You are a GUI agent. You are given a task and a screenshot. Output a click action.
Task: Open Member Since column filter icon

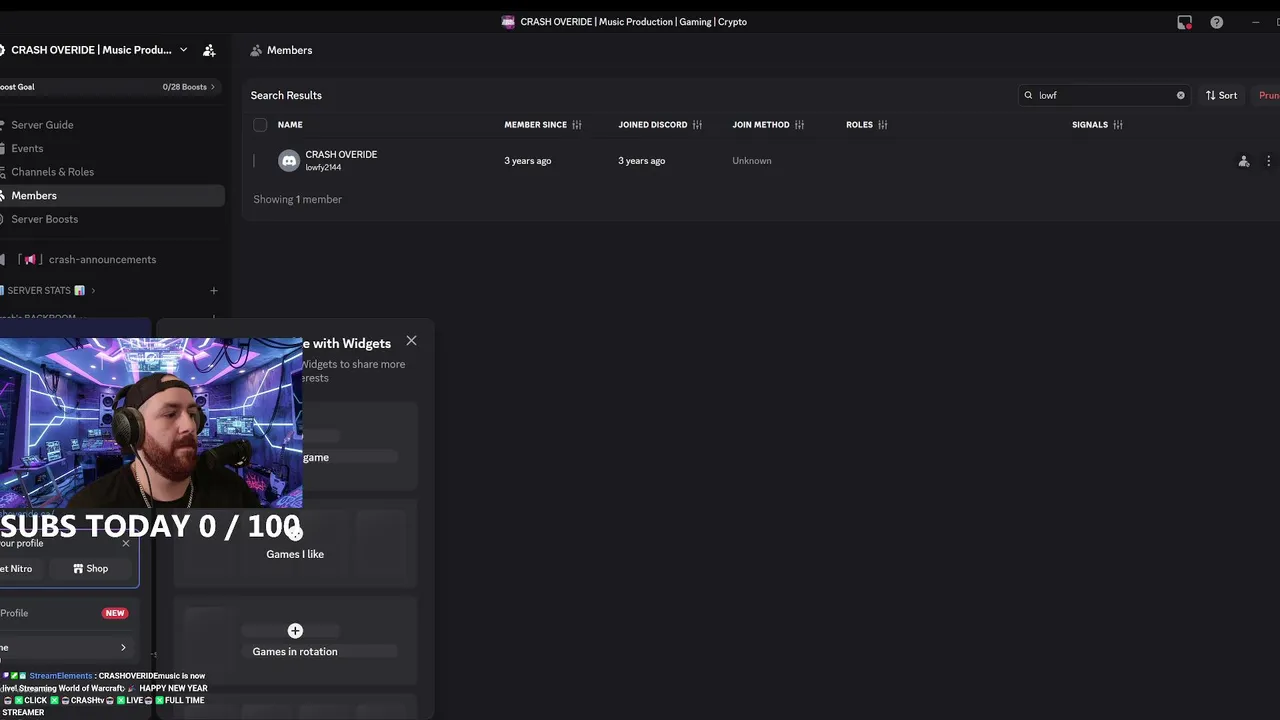pos(577,125)
